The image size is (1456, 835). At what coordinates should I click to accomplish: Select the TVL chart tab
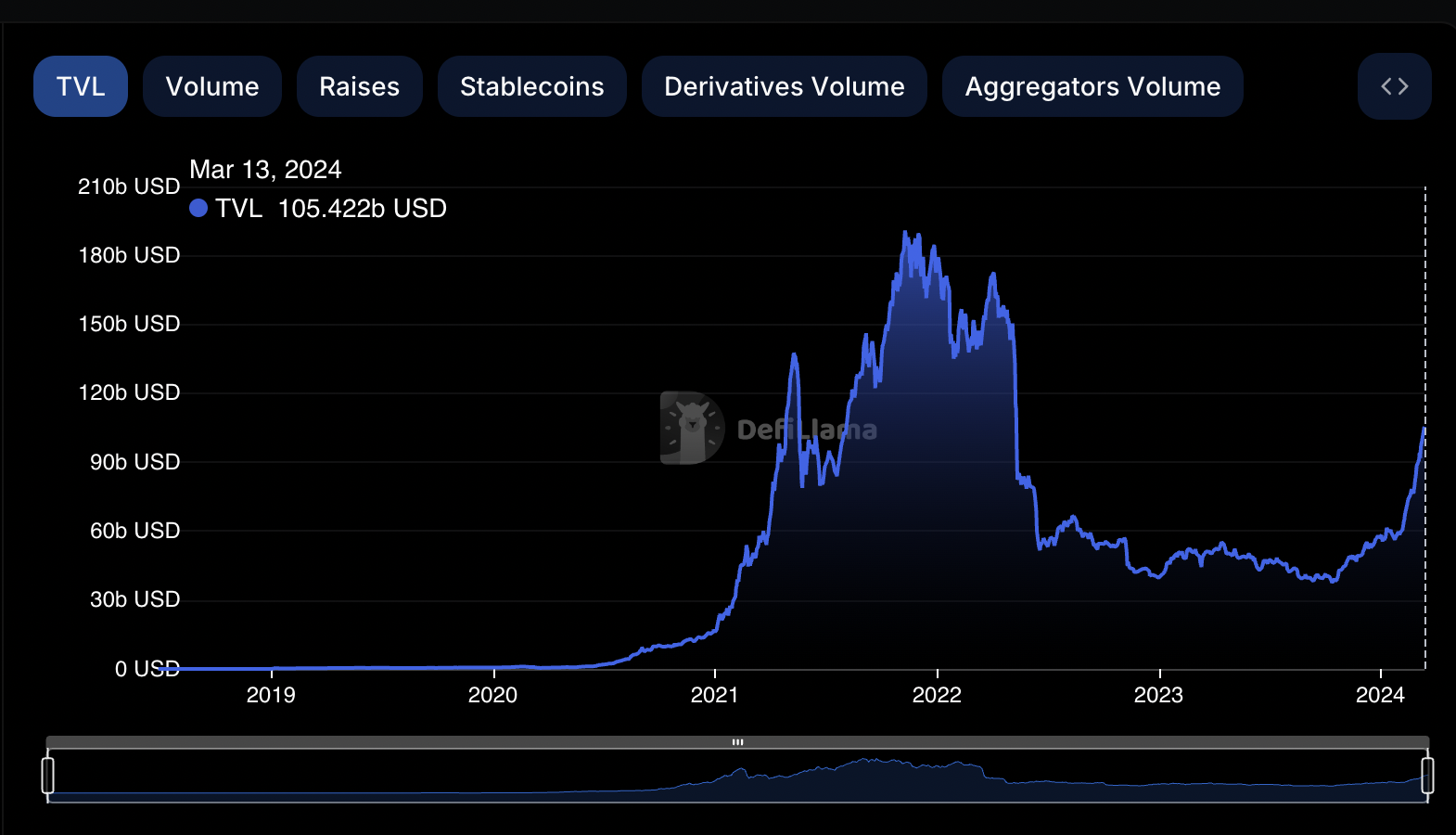pos(81,86)
